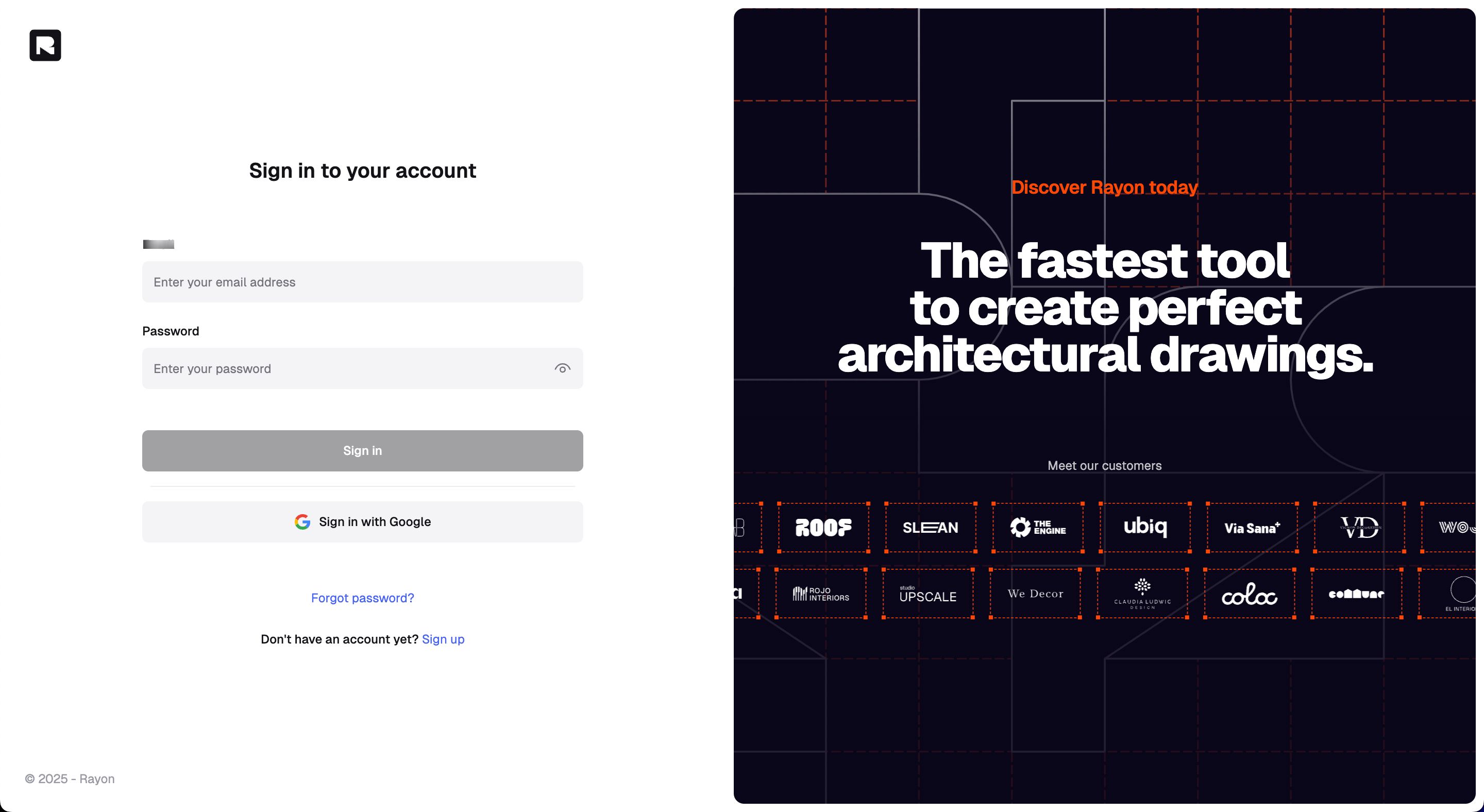Click the ROOF customer logo icon

pos(822,527)
